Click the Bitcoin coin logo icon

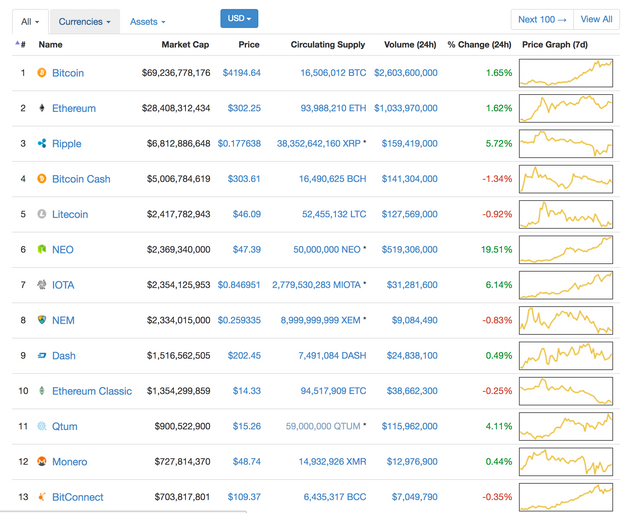(42, 73)
